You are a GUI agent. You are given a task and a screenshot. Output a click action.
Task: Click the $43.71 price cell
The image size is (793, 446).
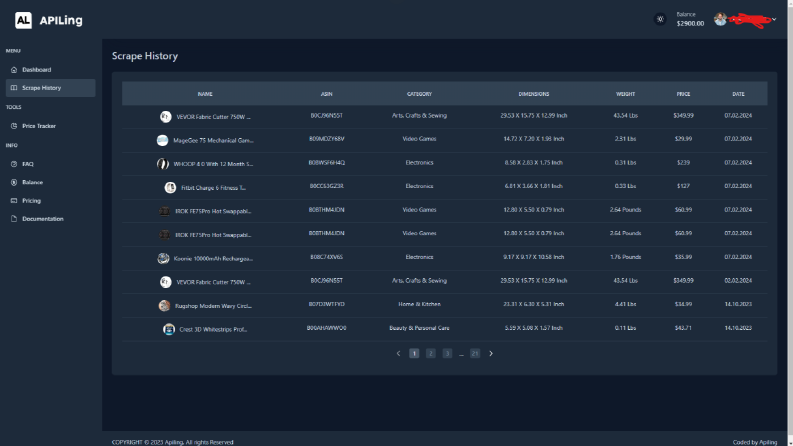[x=683, y=328]
